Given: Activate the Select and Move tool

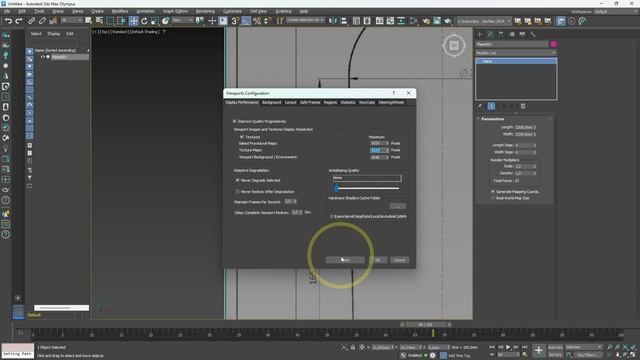Looking at the screenshot, I should 133,21.
